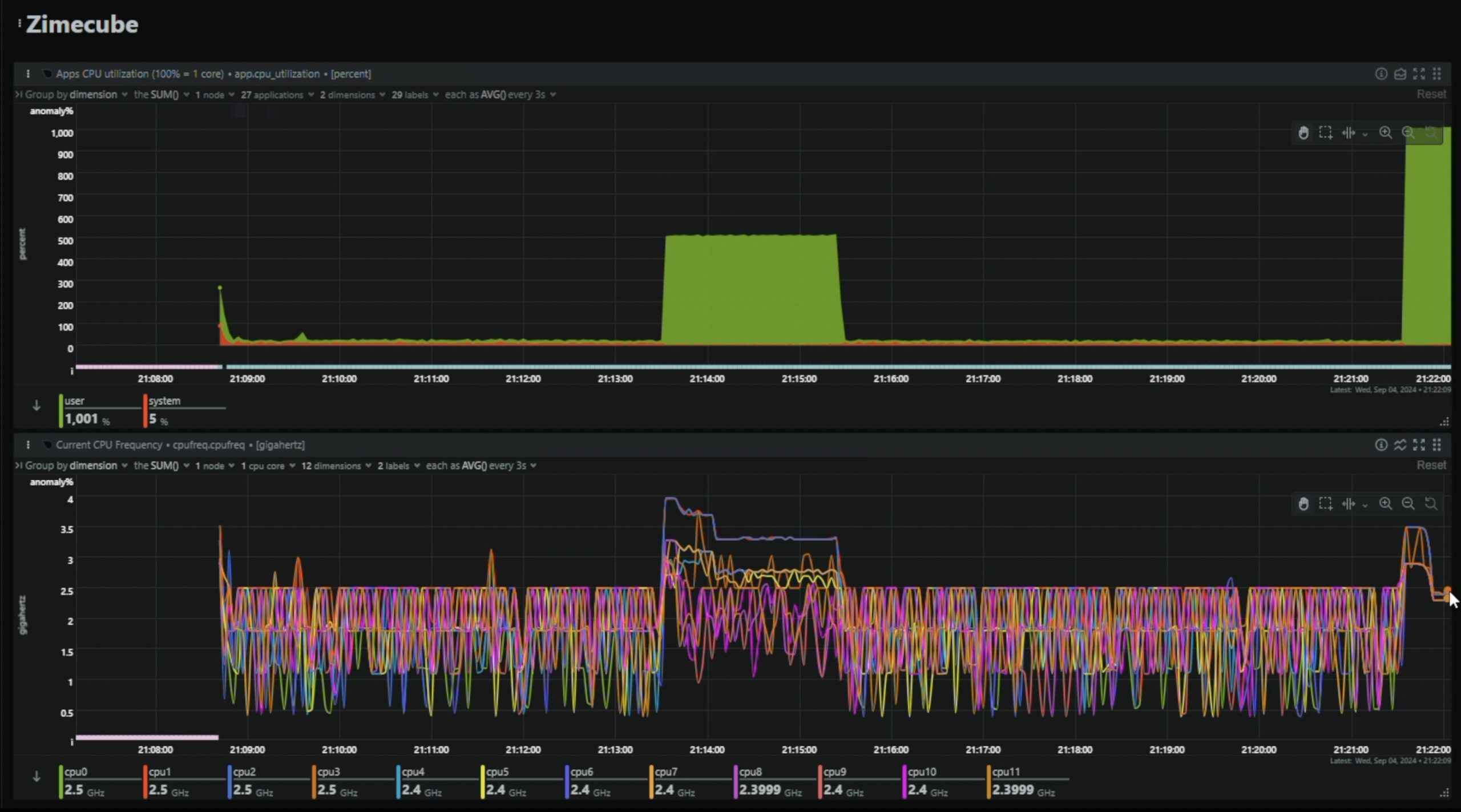Click the zoom reset icon on the CPU Frequency chart

(x=1431, y=504)
